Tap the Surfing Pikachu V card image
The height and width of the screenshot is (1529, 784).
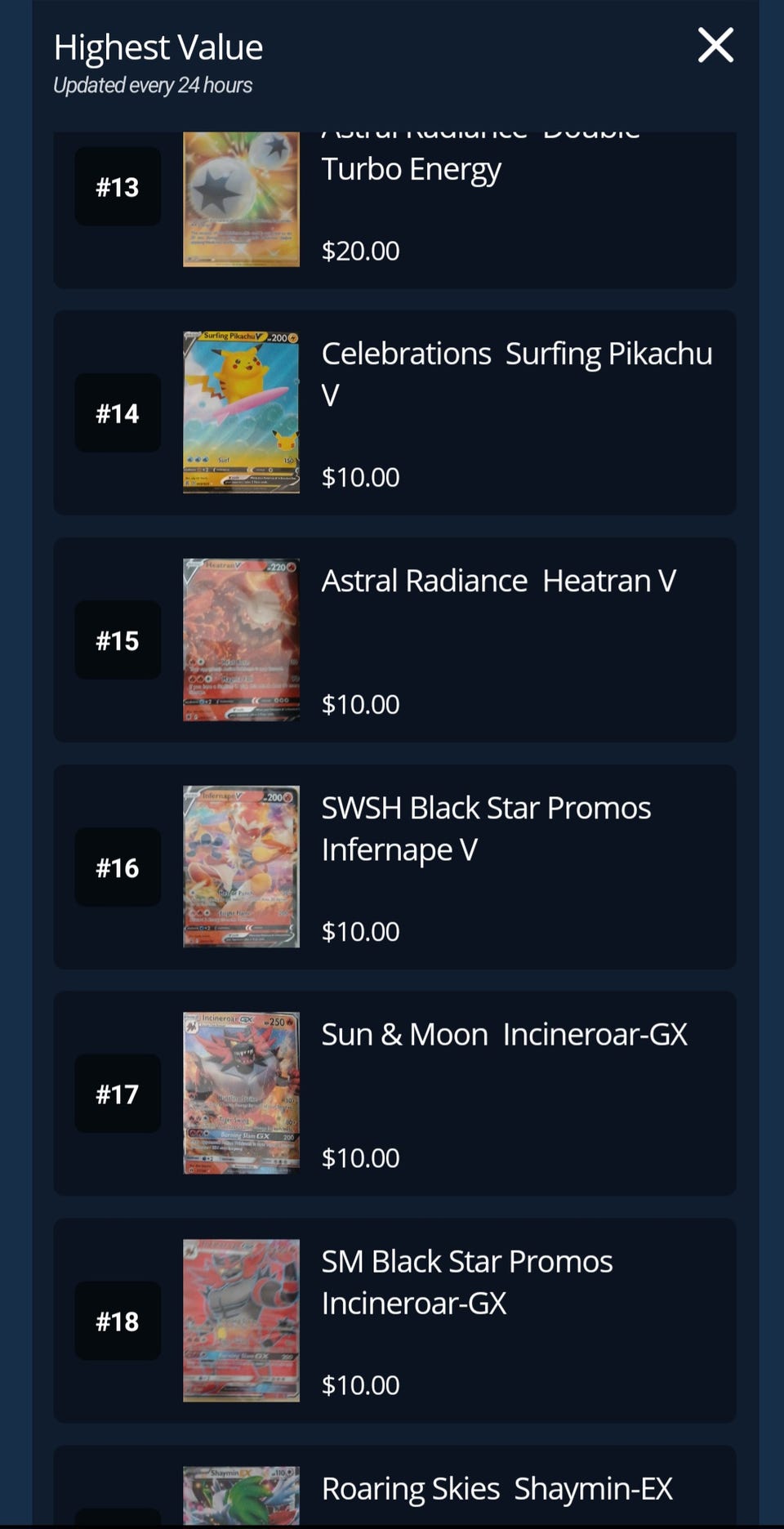[x=241, y=412]
